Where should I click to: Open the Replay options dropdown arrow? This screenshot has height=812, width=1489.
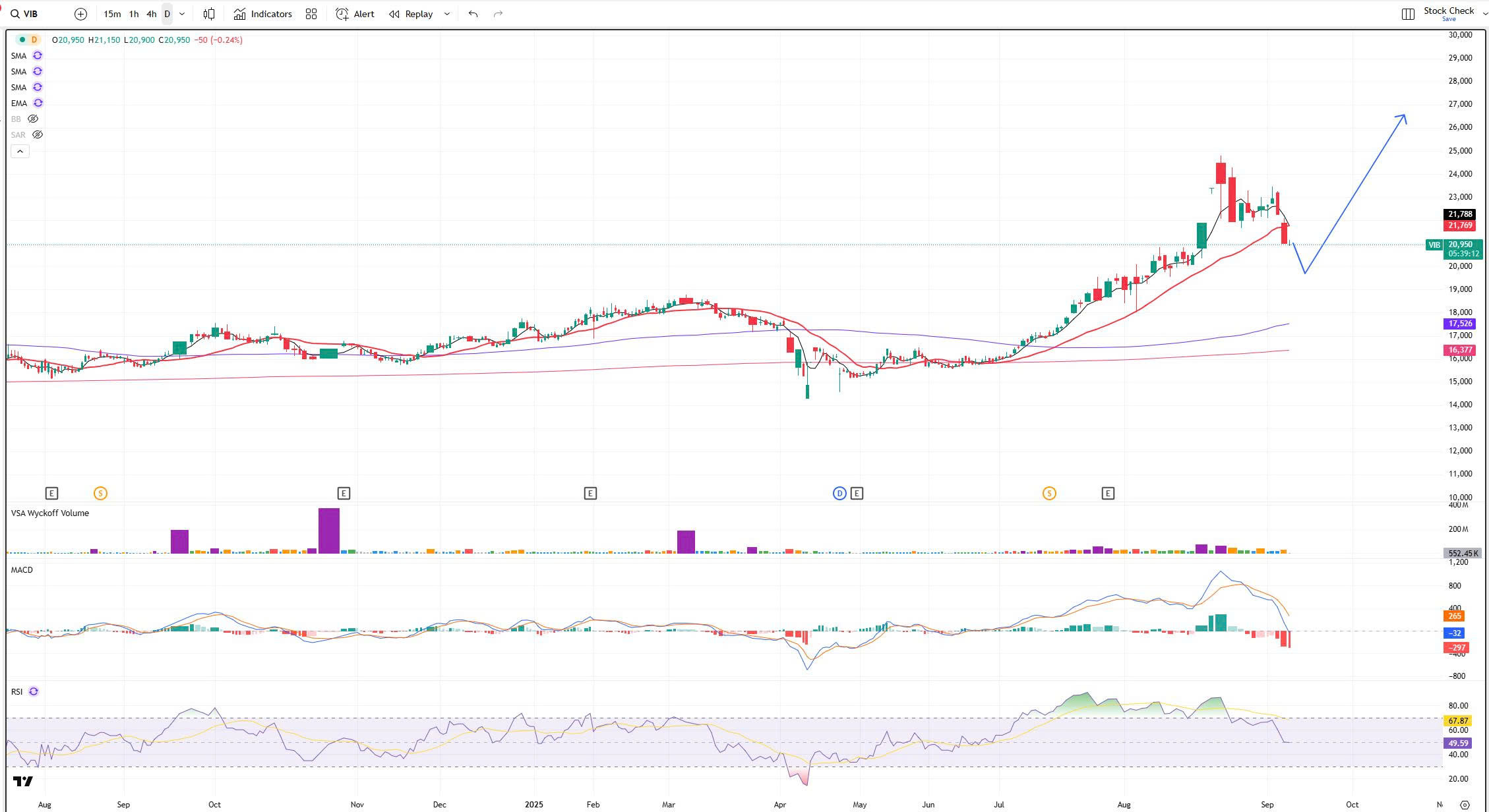447,14
